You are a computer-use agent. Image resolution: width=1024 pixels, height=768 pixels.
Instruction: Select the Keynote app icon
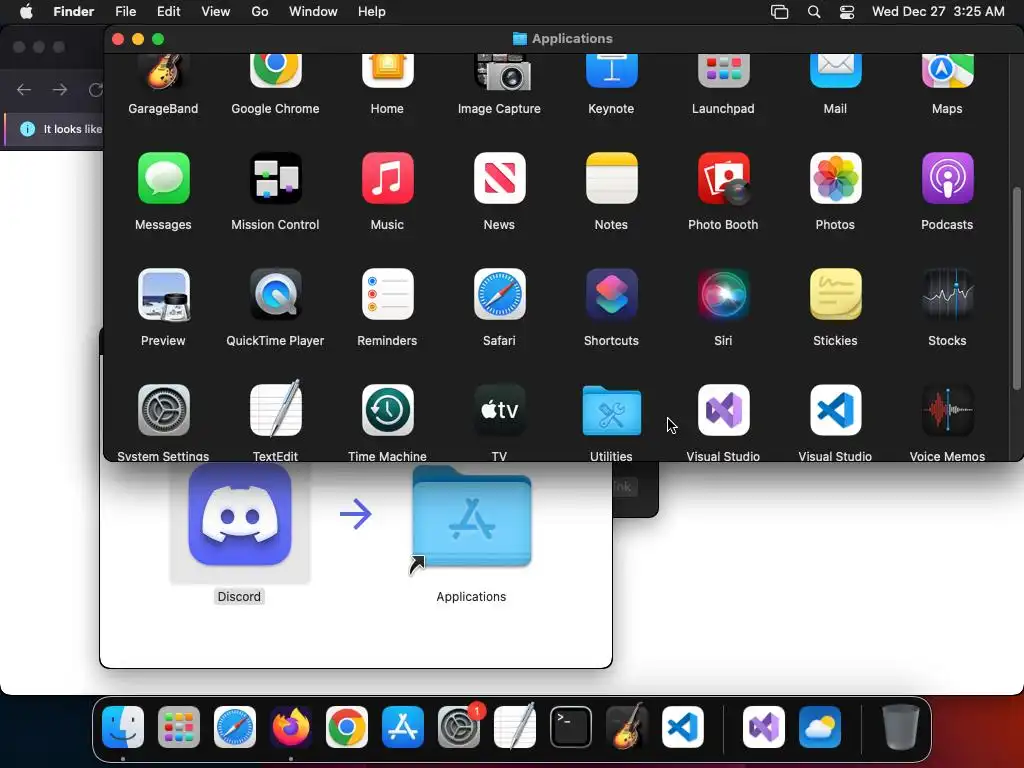click(611, 72)
